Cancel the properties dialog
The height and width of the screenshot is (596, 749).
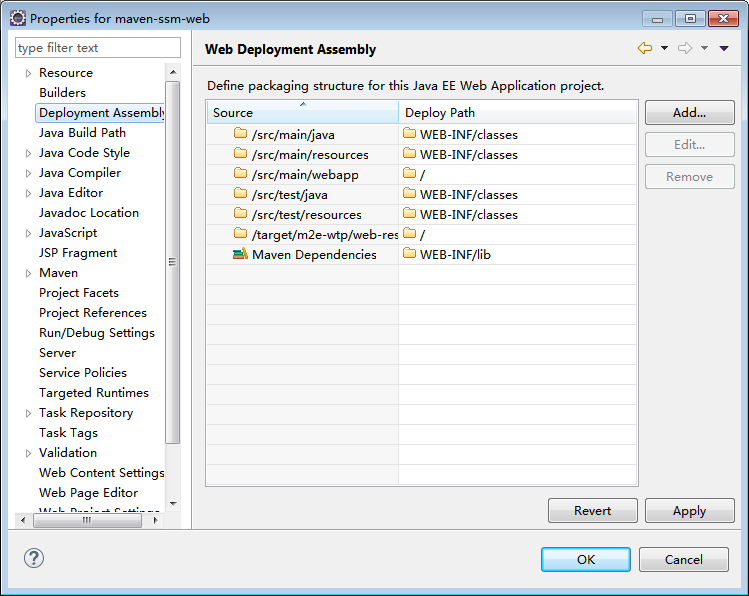tap(684, 559)
